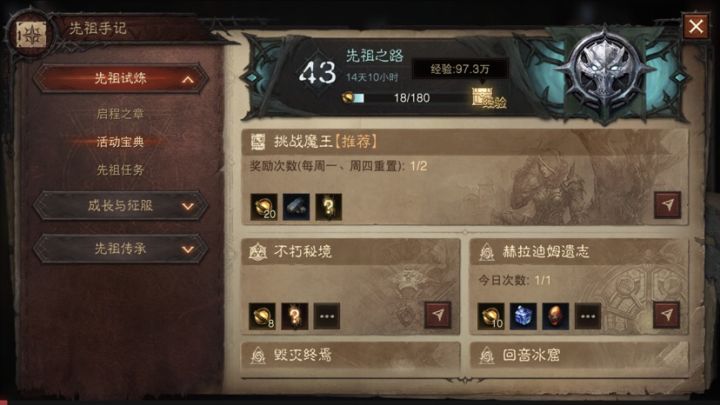
Task: Collapse the 先祖试炼 section
Action: click(x=121, y=79)
